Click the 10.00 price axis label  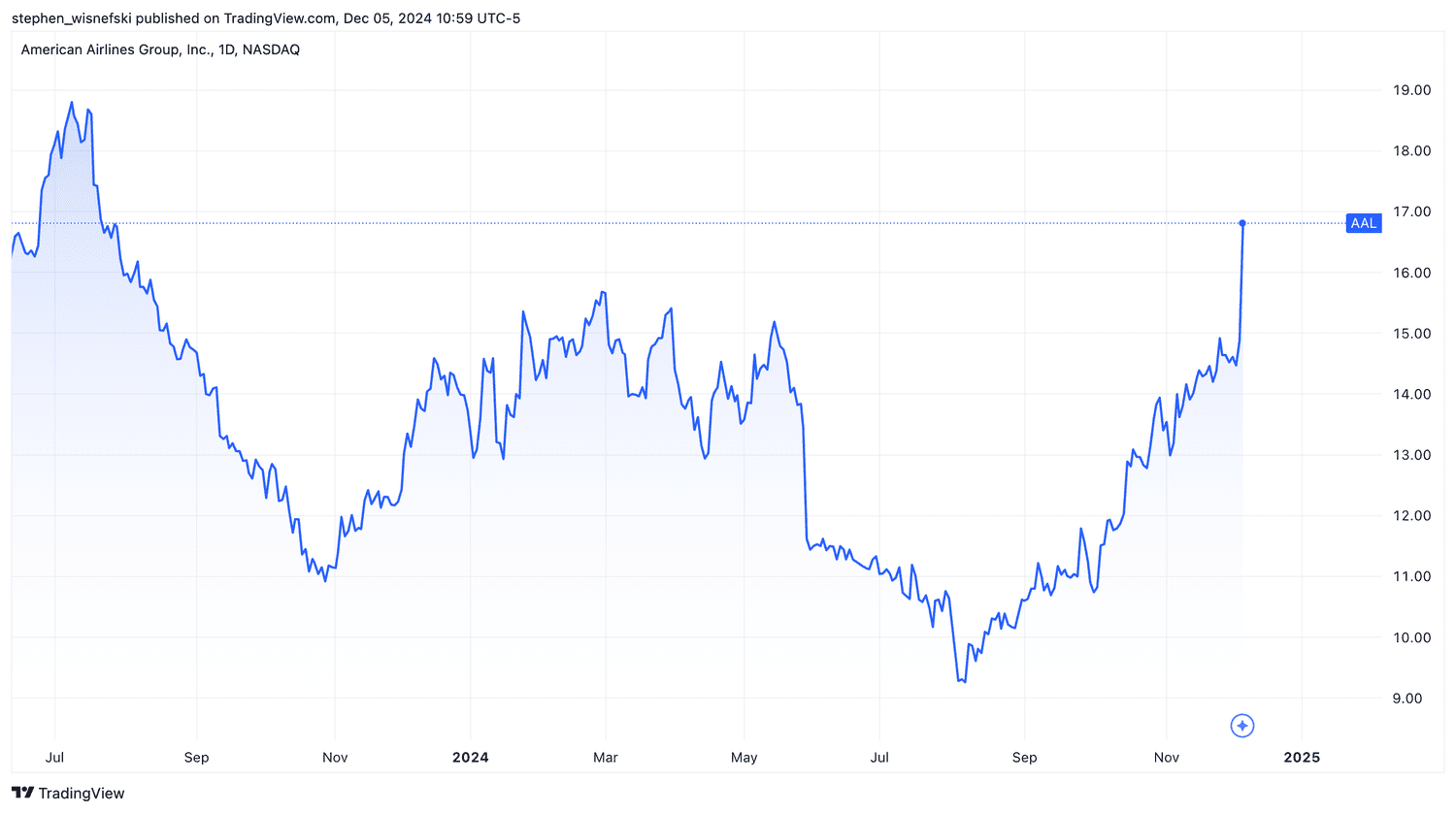[1412, 637]
